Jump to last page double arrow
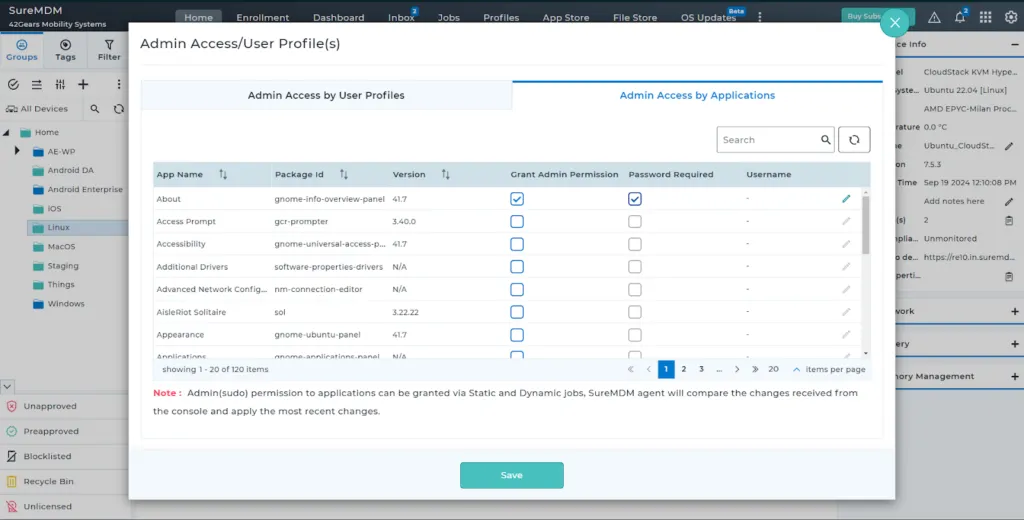 755,369
